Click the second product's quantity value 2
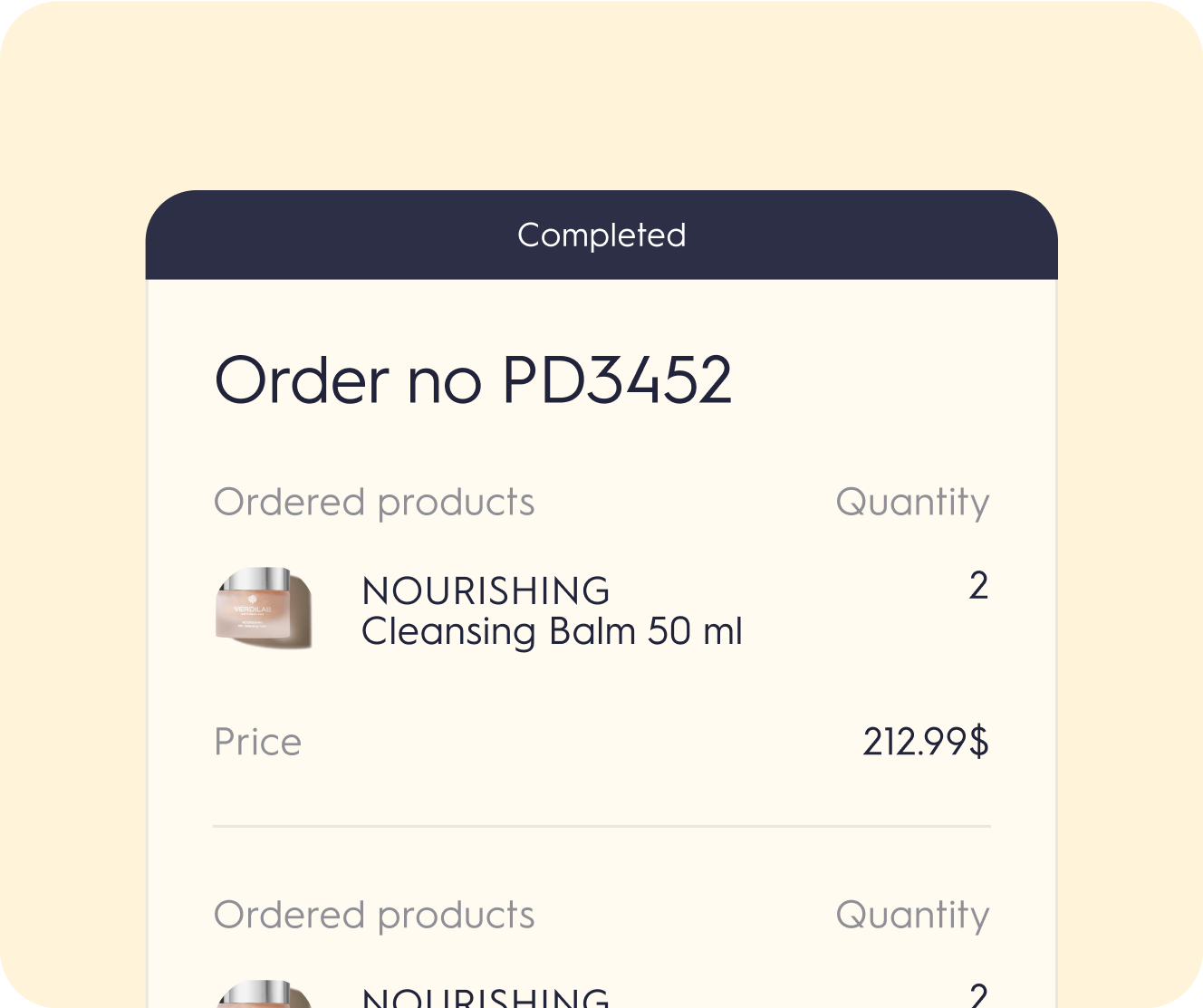The width and height of the screenshot is (1203, 1008). (x=978, y=996)
